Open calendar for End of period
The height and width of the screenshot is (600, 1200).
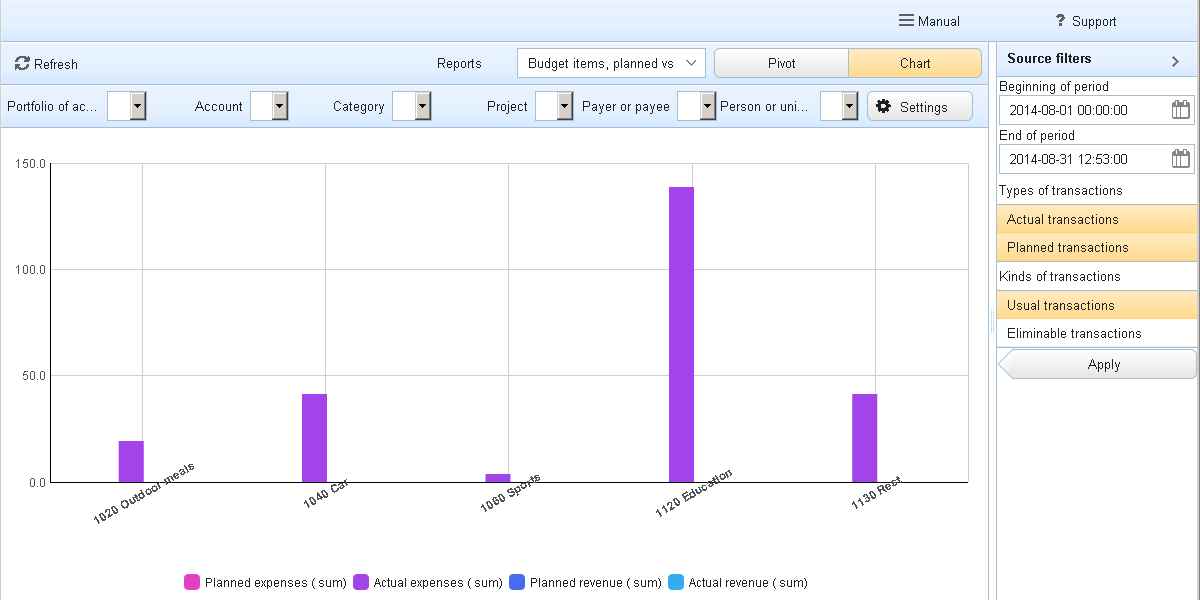(1181, 159)
